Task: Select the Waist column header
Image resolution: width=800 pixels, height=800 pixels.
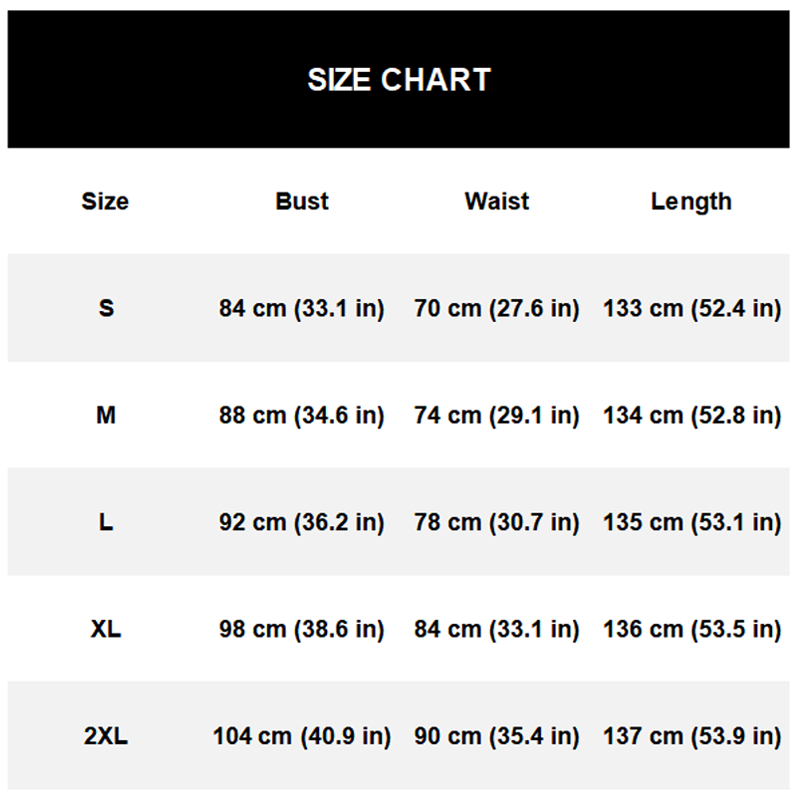Action: pos(497,201)
